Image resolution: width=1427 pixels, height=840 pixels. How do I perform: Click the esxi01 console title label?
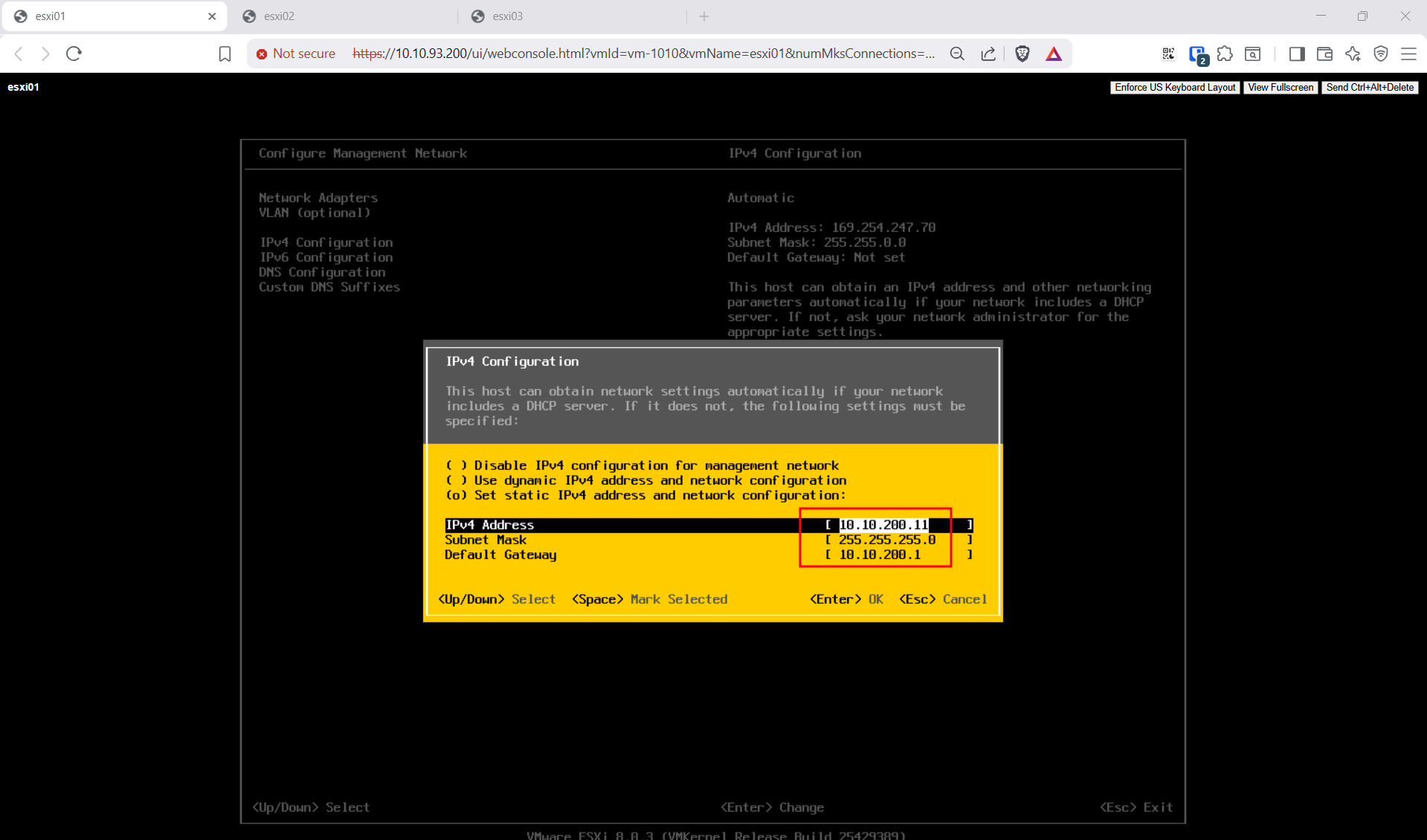(23, 87)
